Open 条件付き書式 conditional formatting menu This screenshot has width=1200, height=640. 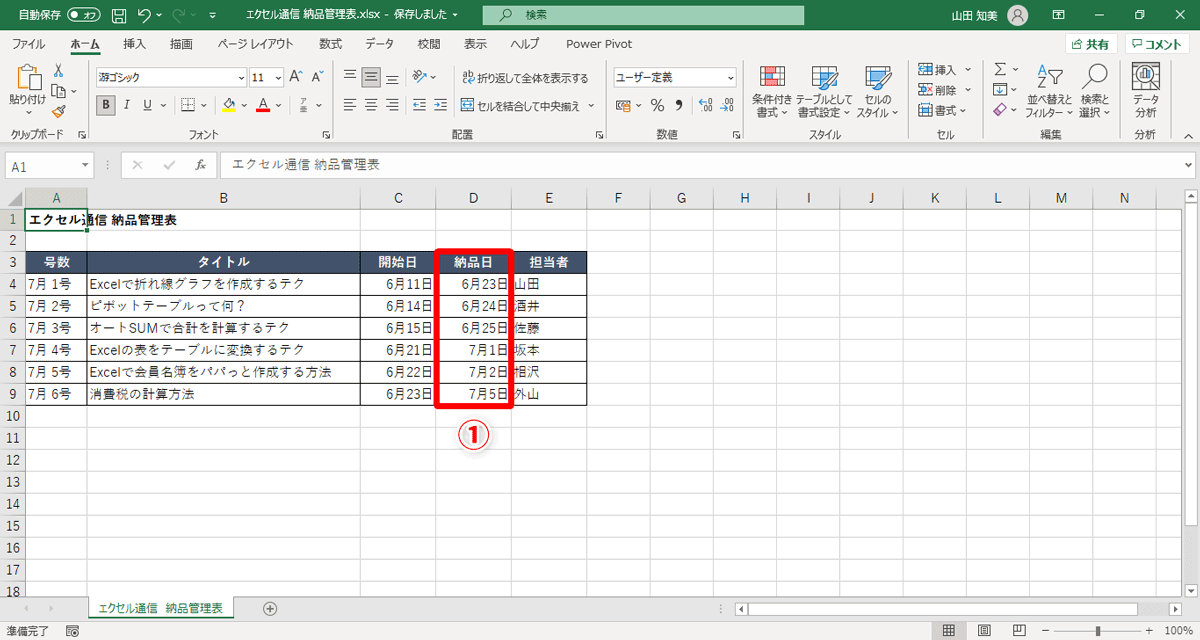click(772, 92)
